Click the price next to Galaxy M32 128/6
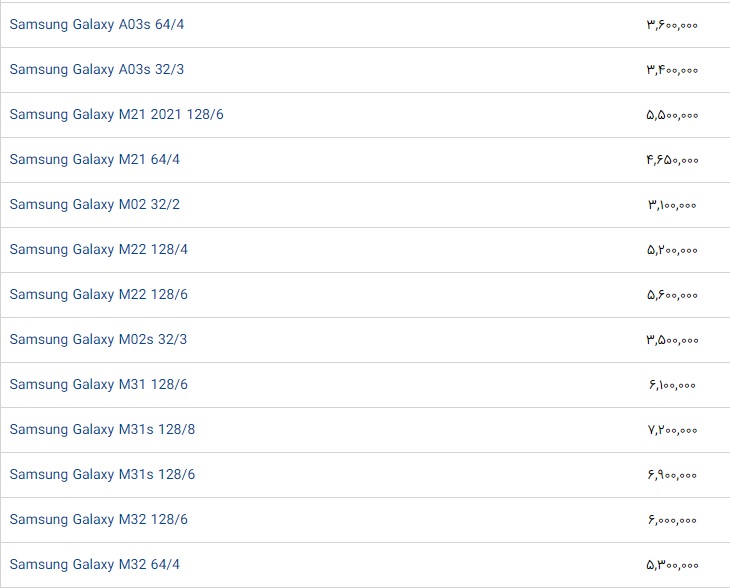Screen dimensions: 730x588 [x=672, y=519]
